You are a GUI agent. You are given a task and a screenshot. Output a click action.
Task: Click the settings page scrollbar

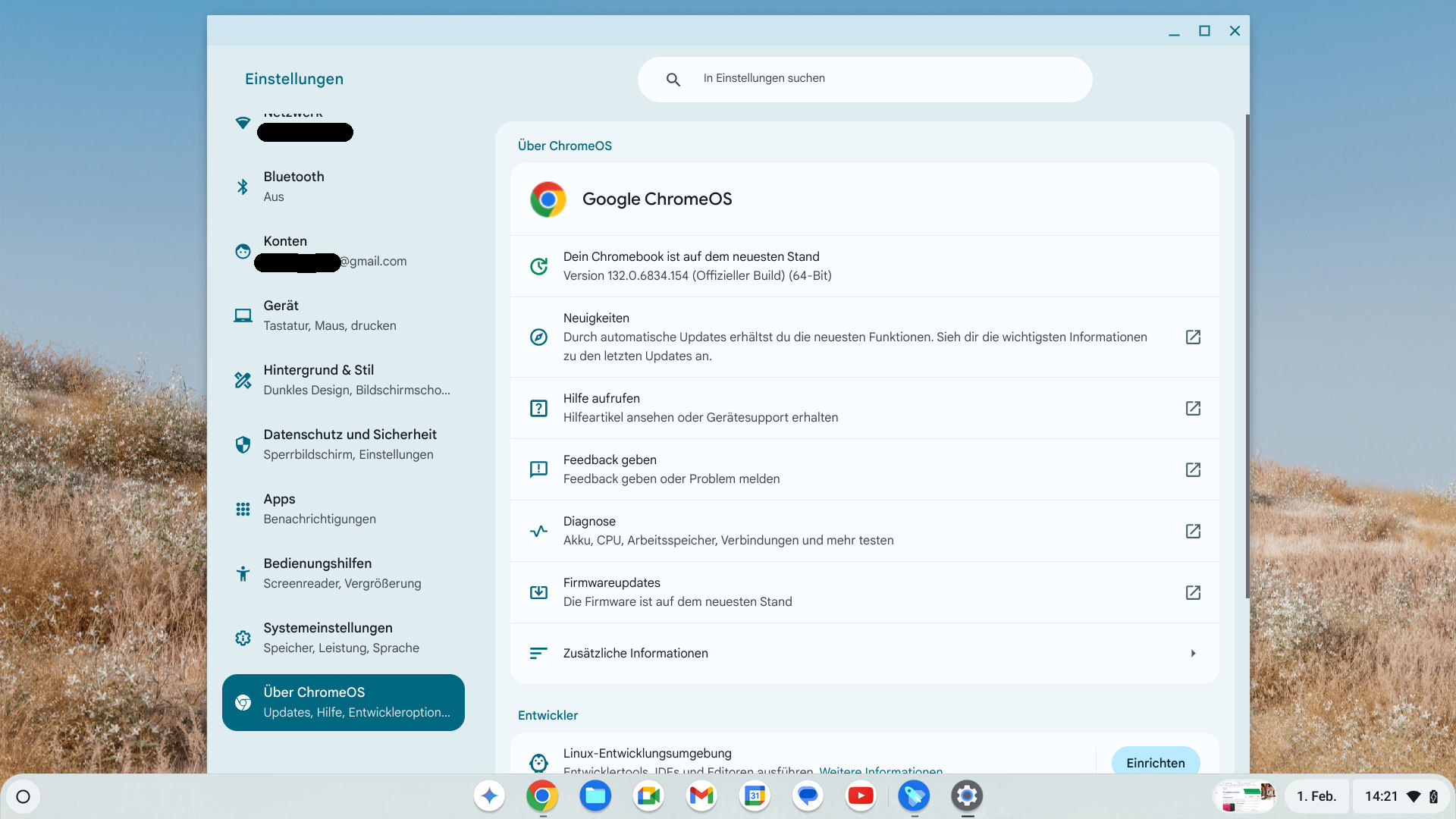click(x=1247, y=356)
